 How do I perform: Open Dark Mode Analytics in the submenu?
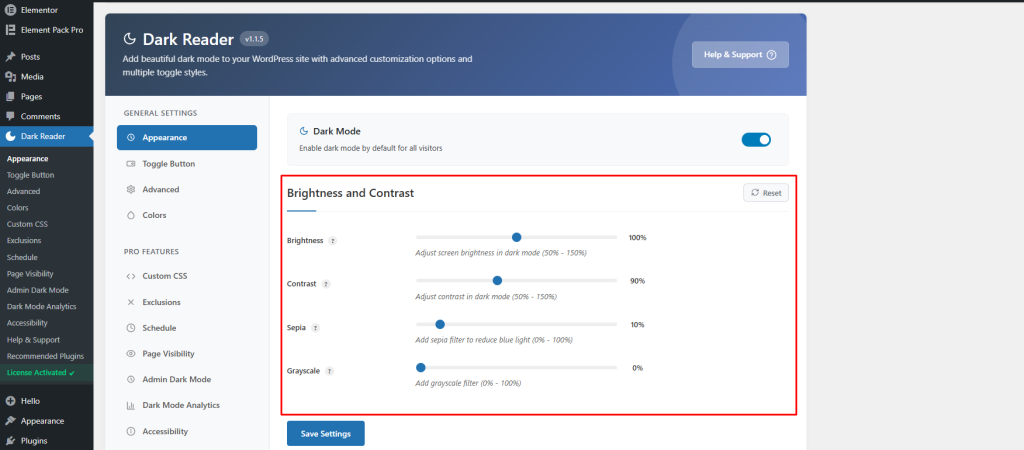pyautogui.click(x=42, y=306)
